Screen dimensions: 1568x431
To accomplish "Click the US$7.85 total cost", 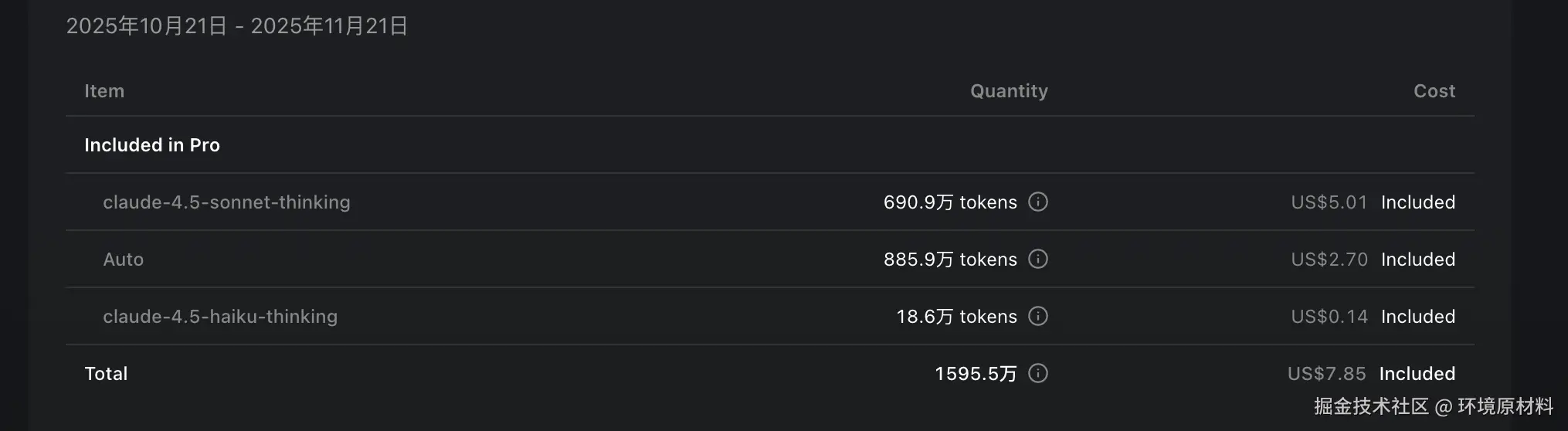I will pos(1326,374).
